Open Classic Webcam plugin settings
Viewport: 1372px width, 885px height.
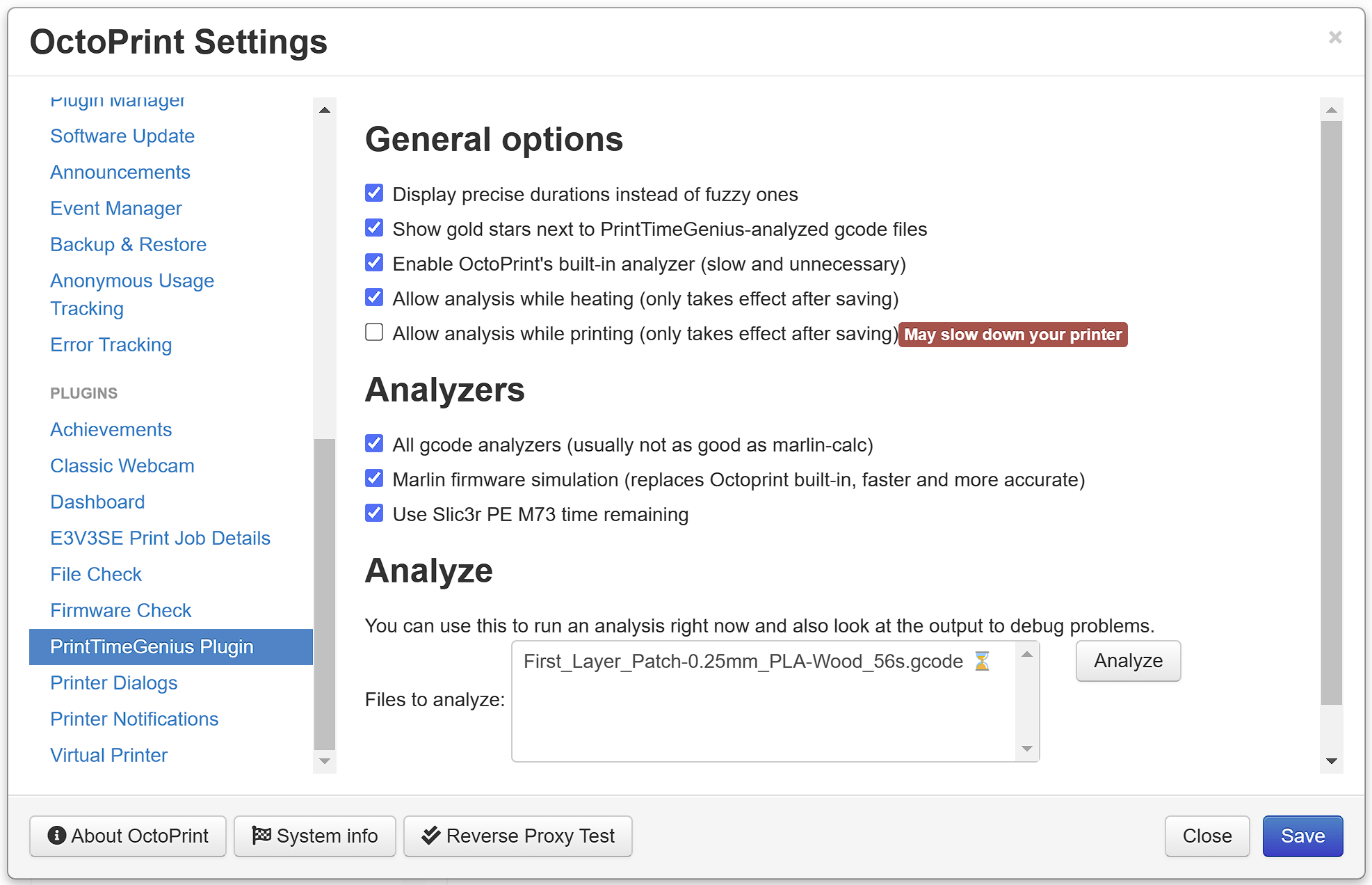pyautogui.click(x=122, y=465)
